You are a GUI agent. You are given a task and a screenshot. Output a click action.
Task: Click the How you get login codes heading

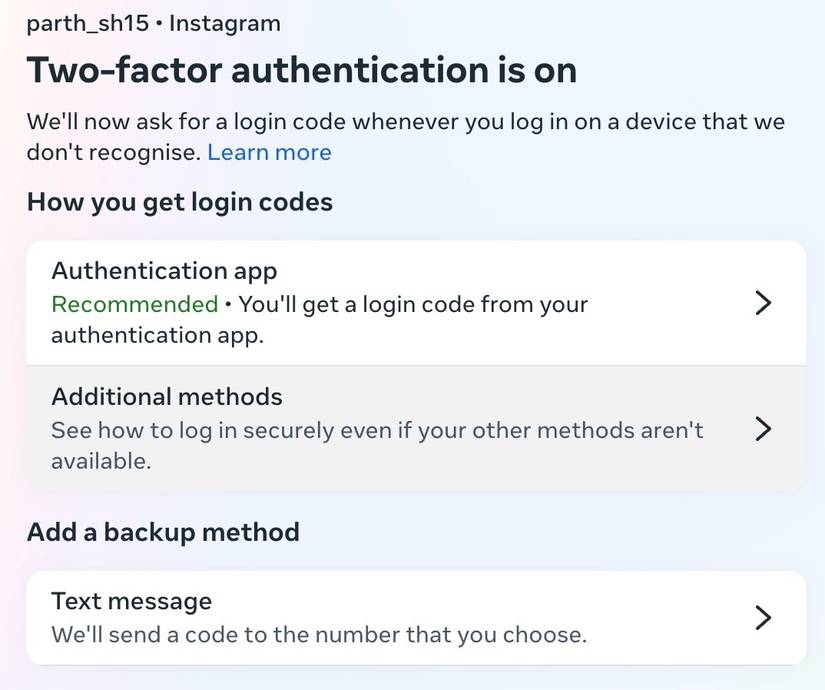point(179,201)
